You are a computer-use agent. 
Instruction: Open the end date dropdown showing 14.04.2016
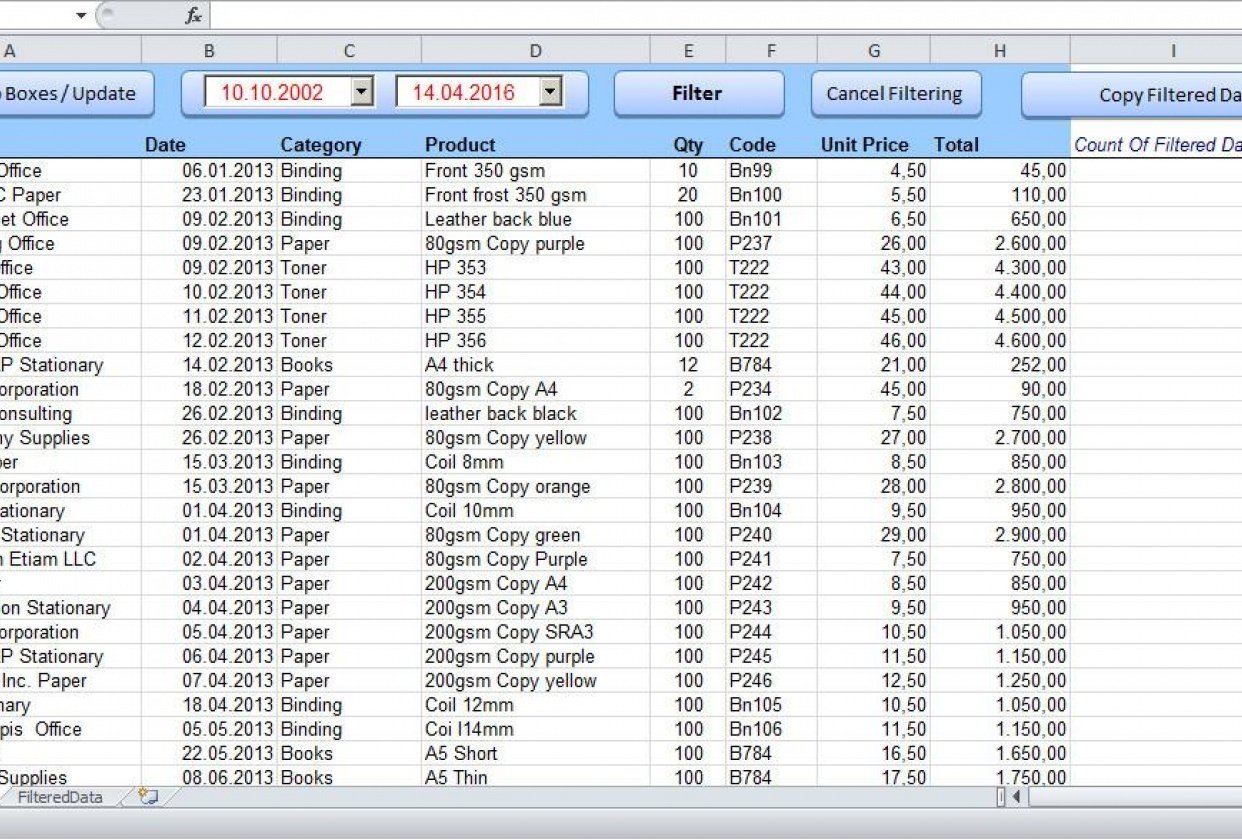point(550,90)
